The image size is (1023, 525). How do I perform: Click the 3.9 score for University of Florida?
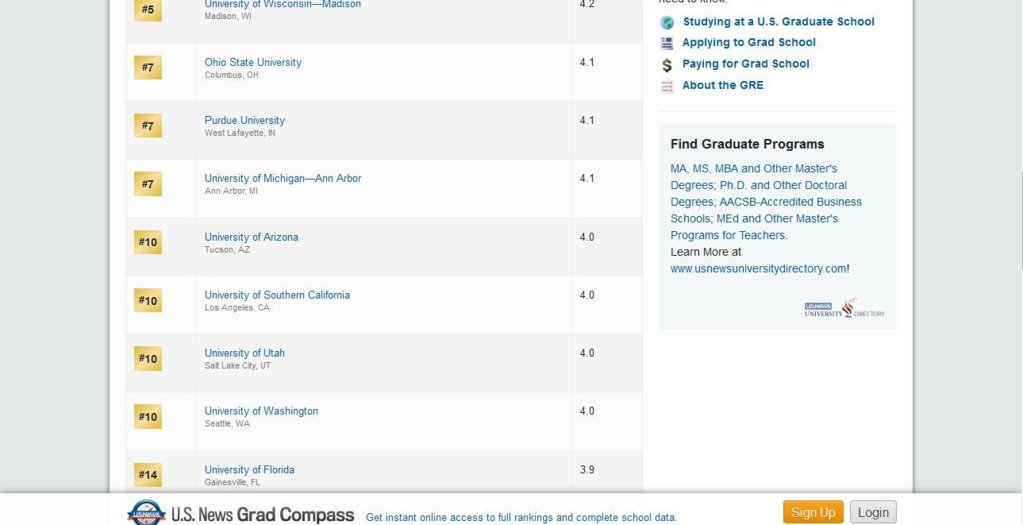587,470
